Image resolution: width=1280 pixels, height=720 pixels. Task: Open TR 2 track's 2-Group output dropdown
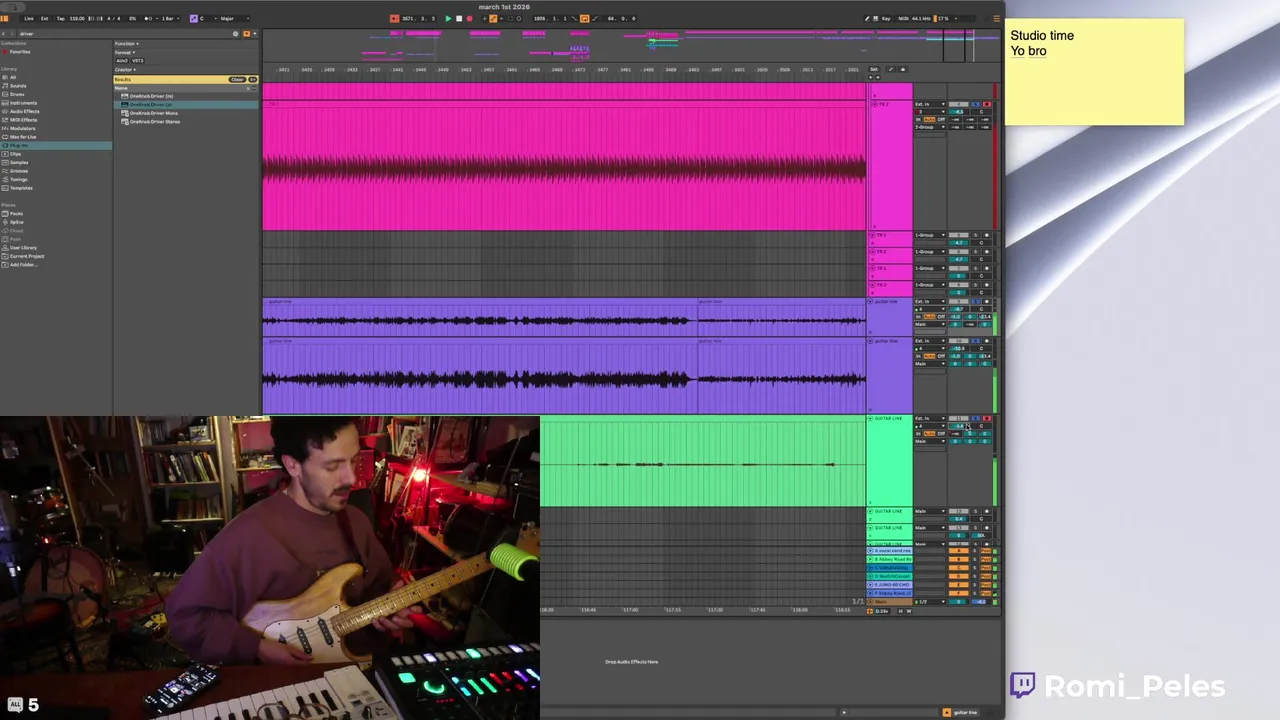[930, 127]
